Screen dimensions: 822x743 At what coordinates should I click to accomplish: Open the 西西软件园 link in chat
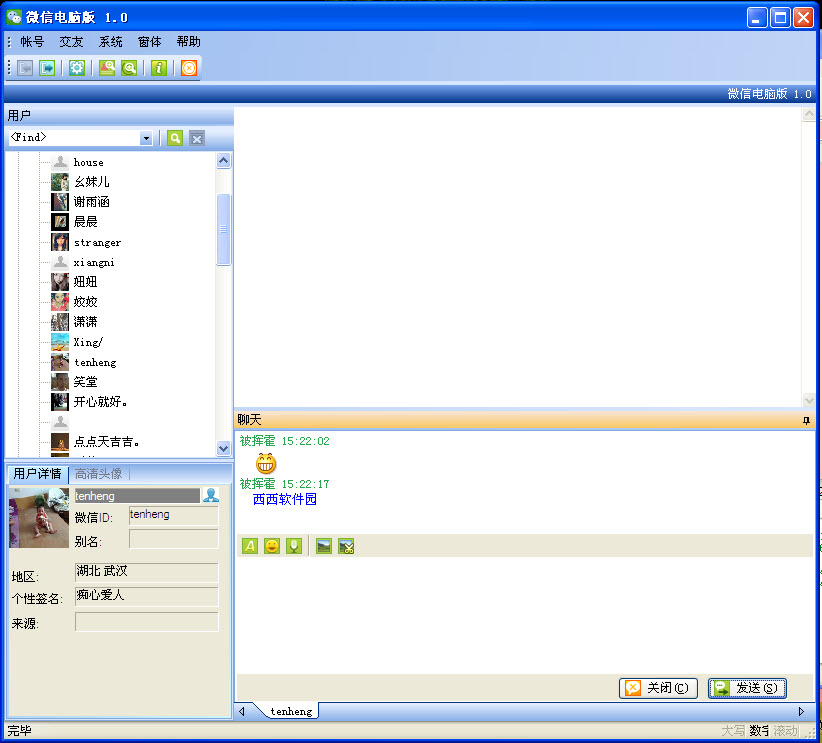pos(285,499)
